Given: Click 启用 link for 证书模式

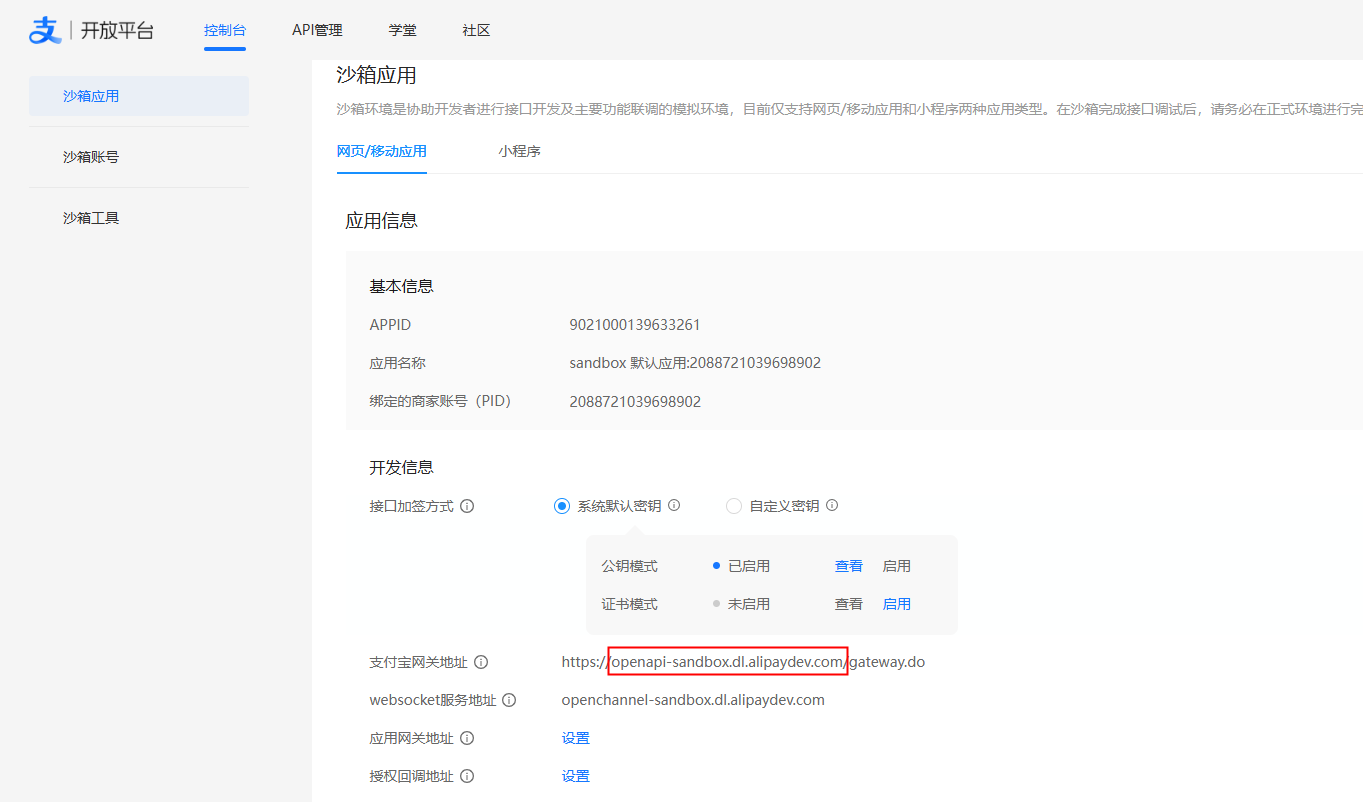Looking at the screenshot, I should coord(897,604).
